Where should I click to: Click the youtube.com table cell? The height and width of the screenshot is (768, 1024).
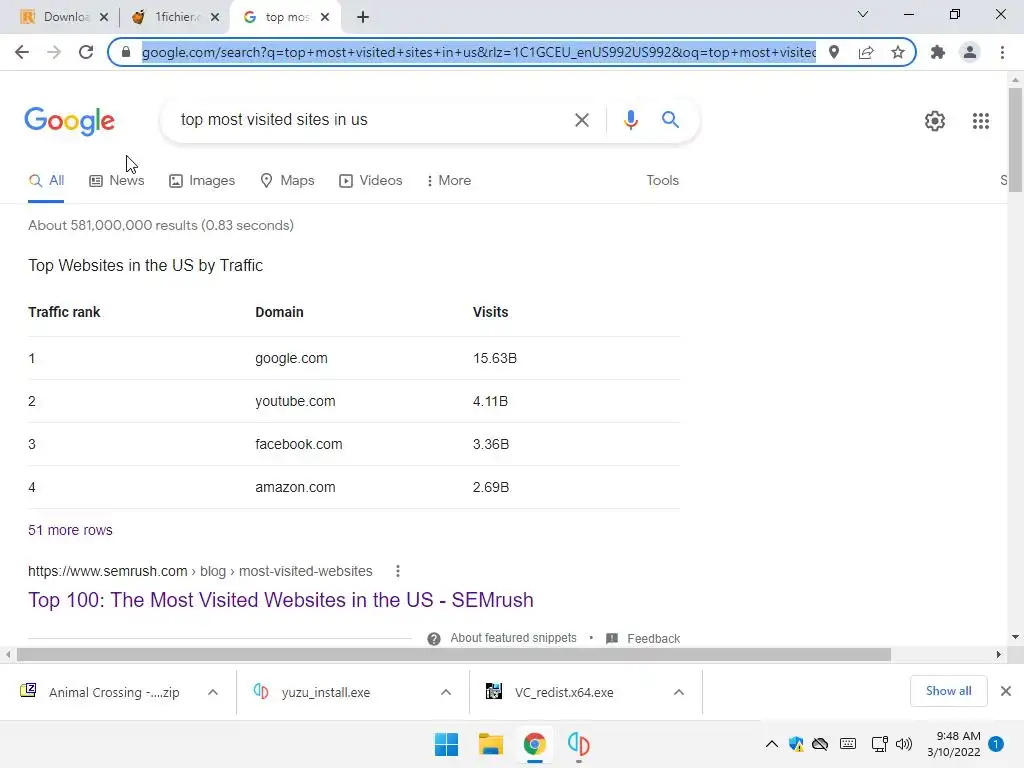tap(295, 402)
